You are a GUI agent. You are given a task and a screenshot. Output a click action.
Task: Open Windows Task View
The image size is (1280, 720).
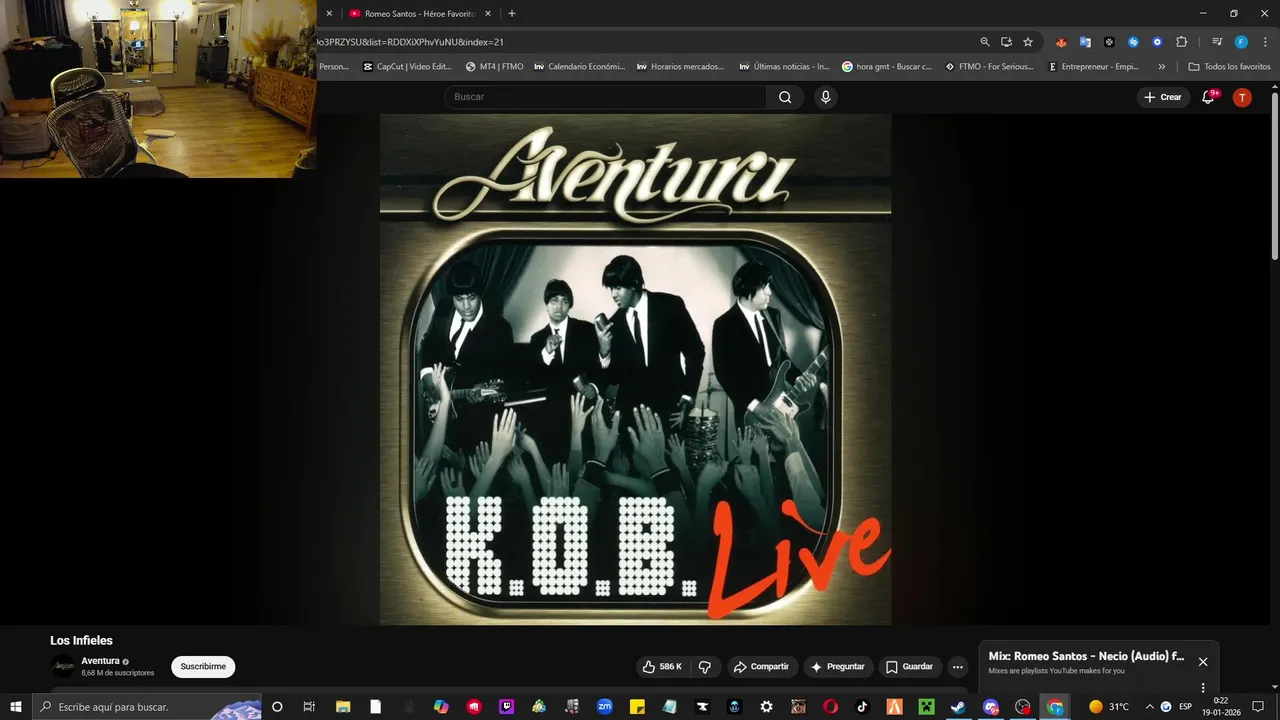tap(309, 707)
